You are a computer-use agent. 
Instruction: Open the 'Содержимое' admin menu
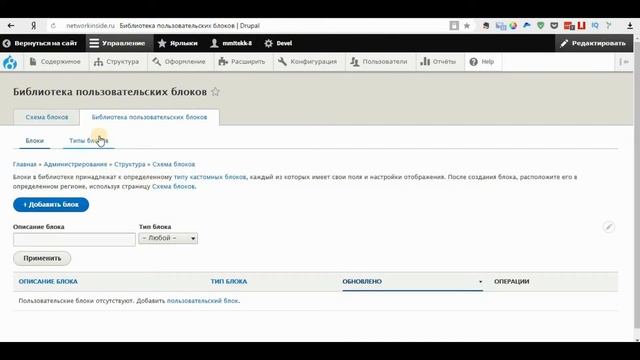[x=55, y=62]
